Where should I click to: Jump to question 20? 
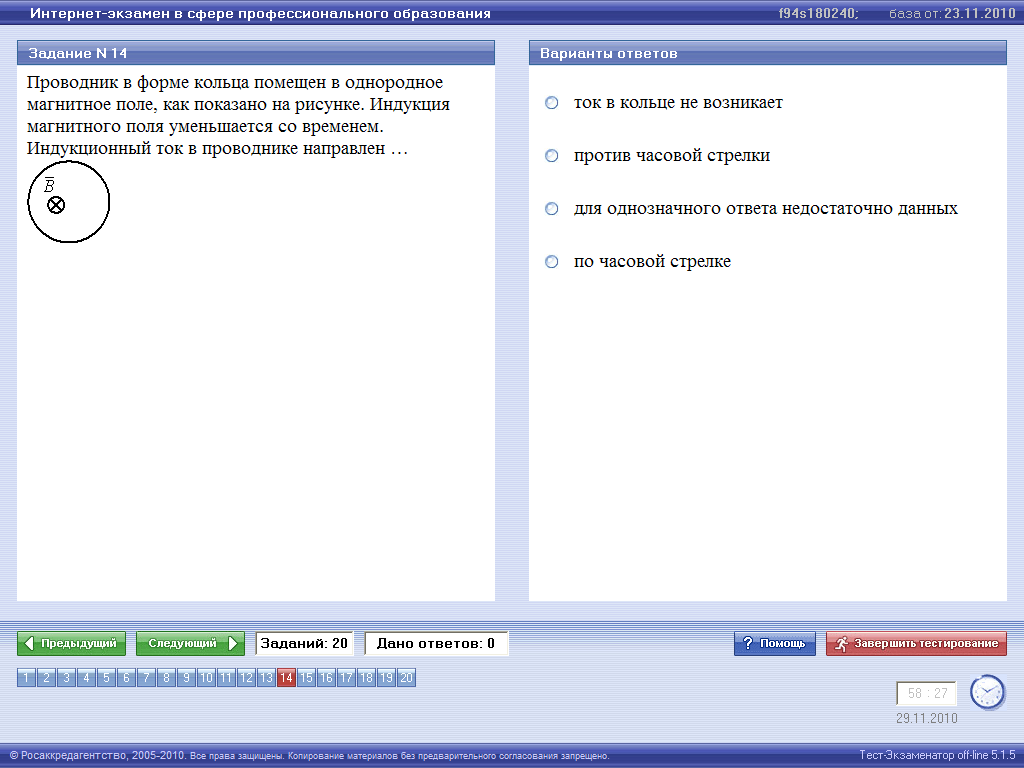[406, 677]
